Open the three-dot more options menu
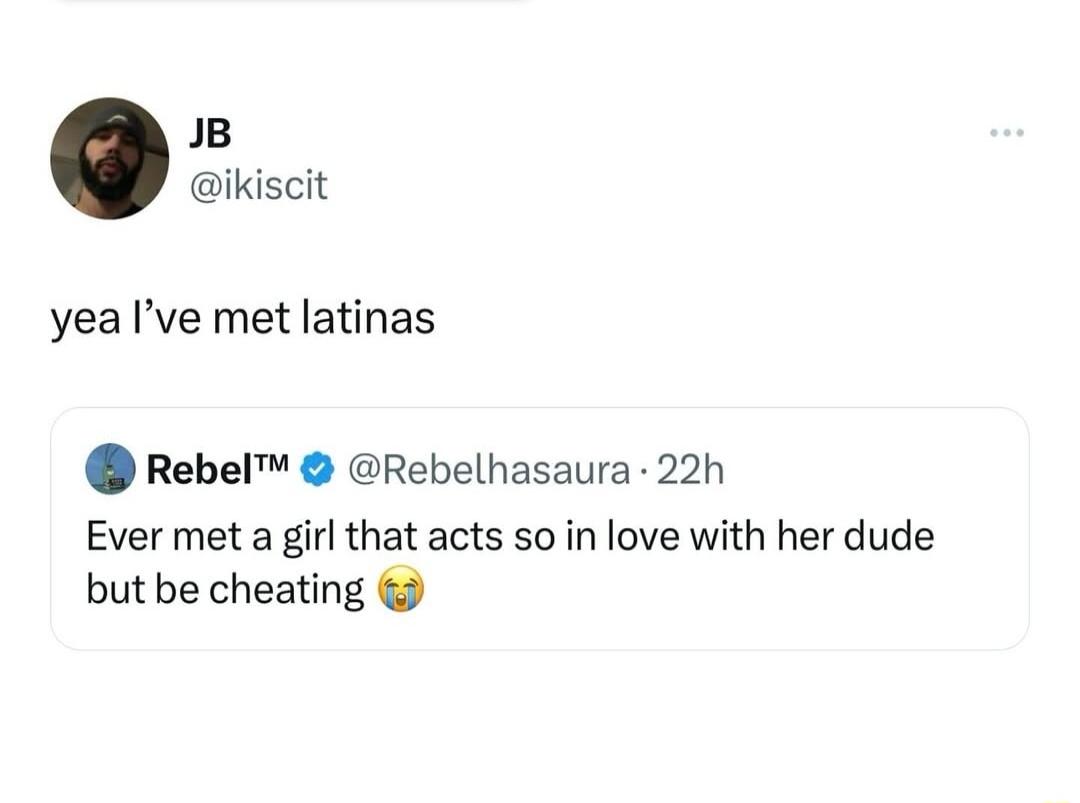Screen dimensions: 1080x803 click(x=1006, y=133)
